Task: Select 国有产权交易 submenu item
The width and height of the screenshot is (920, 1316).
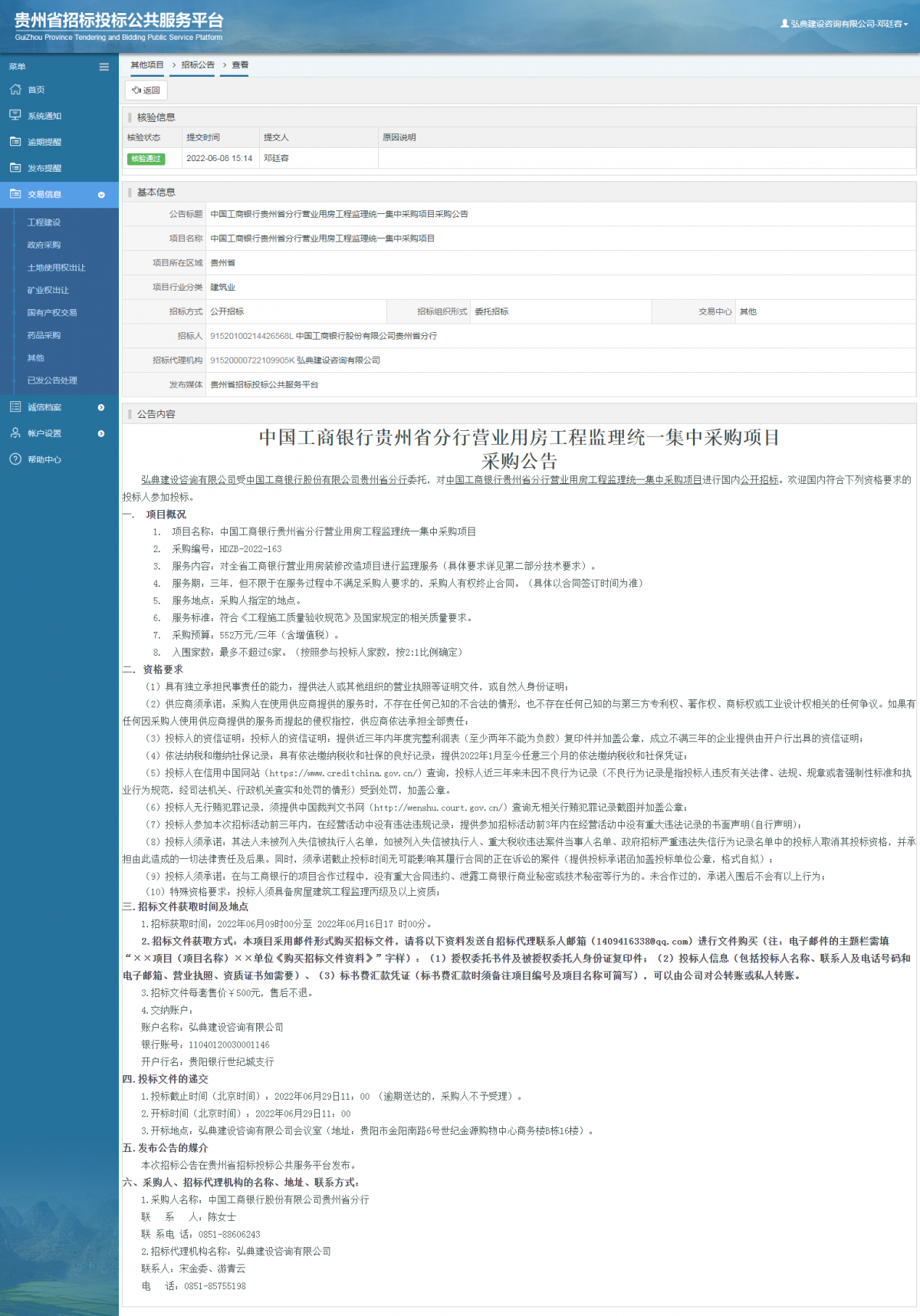Action: [52, 313]
